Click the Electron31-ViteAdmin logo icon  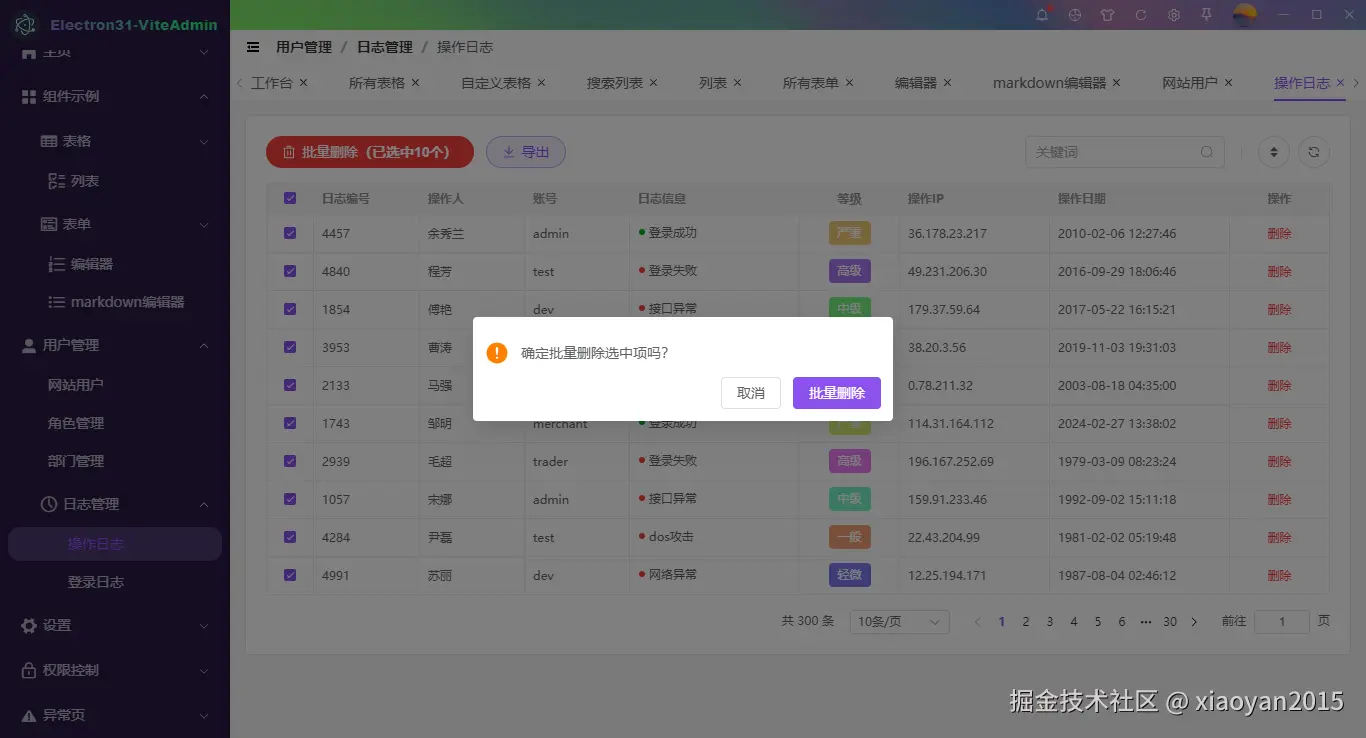coord(25,24)
